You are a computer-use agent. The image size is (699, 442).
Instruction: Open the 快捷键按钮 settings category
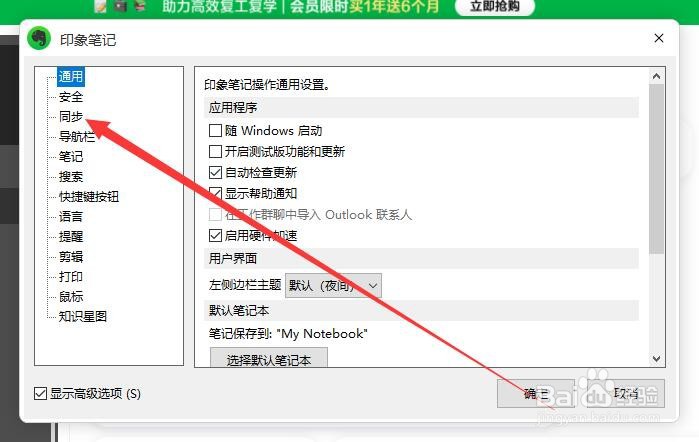pos(89,197)
